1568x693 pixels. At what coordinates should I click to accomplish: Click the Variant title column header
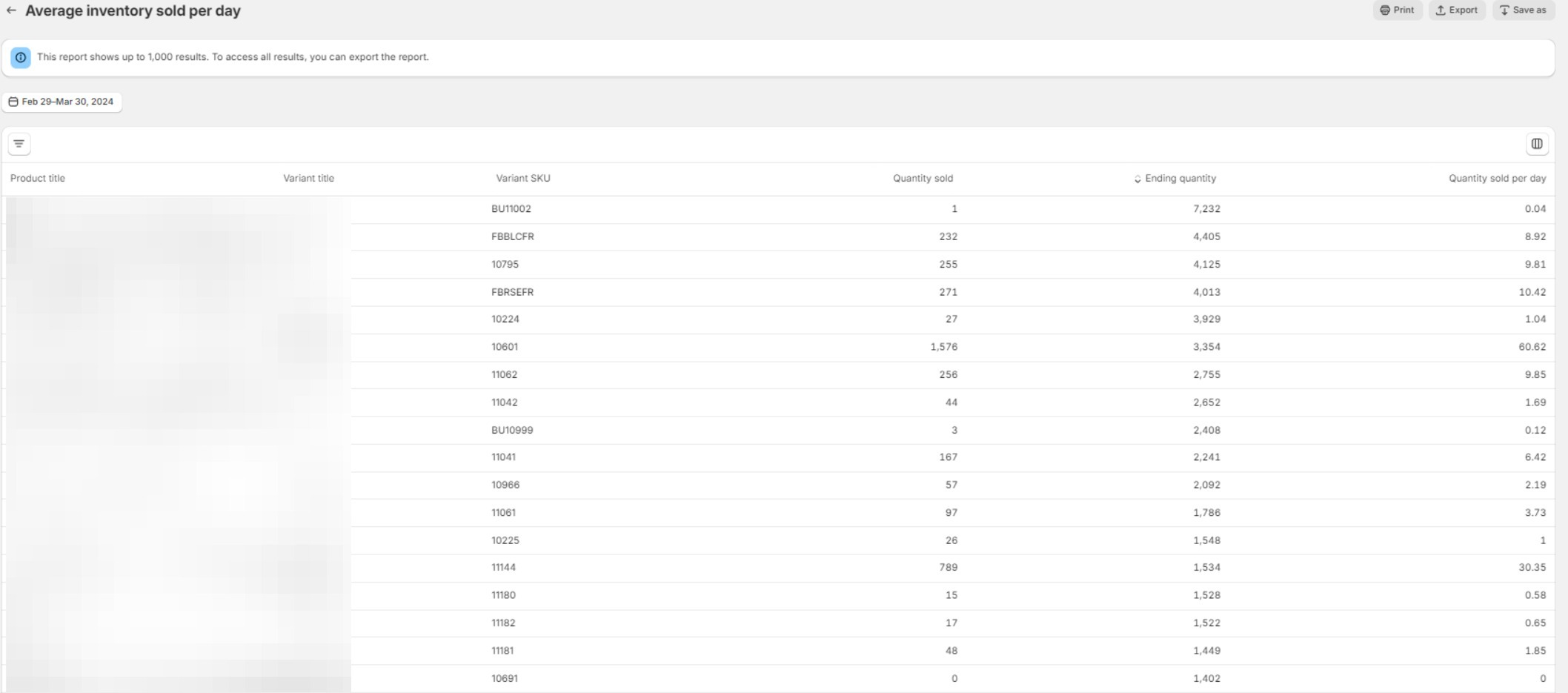308,179
